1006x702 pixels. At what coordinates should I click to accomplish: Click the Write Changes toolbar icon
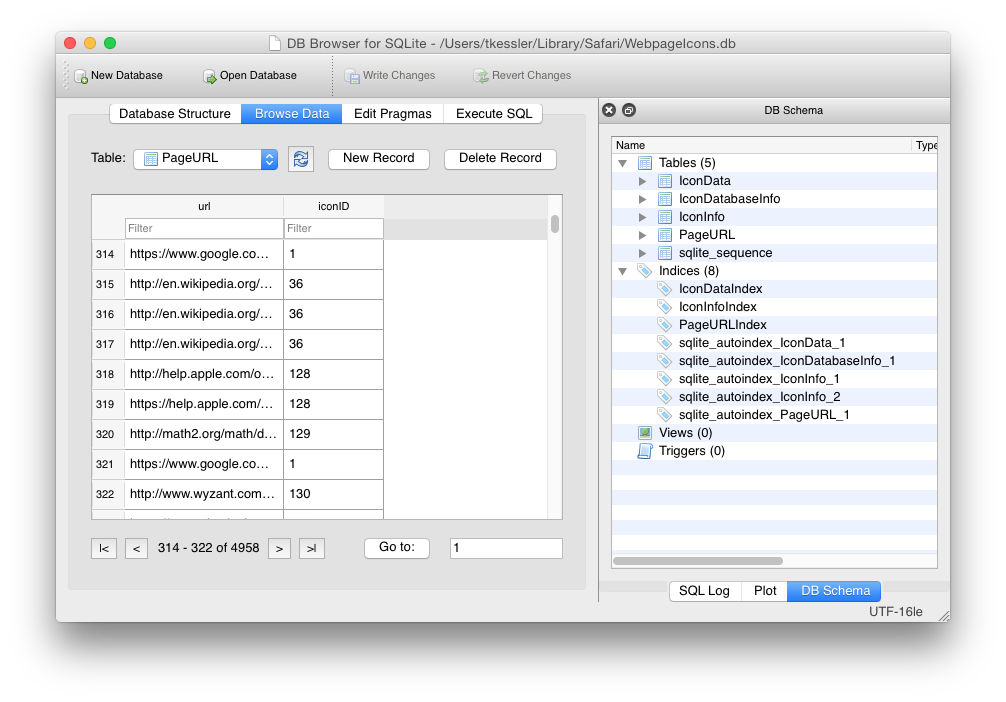(352, 77)
